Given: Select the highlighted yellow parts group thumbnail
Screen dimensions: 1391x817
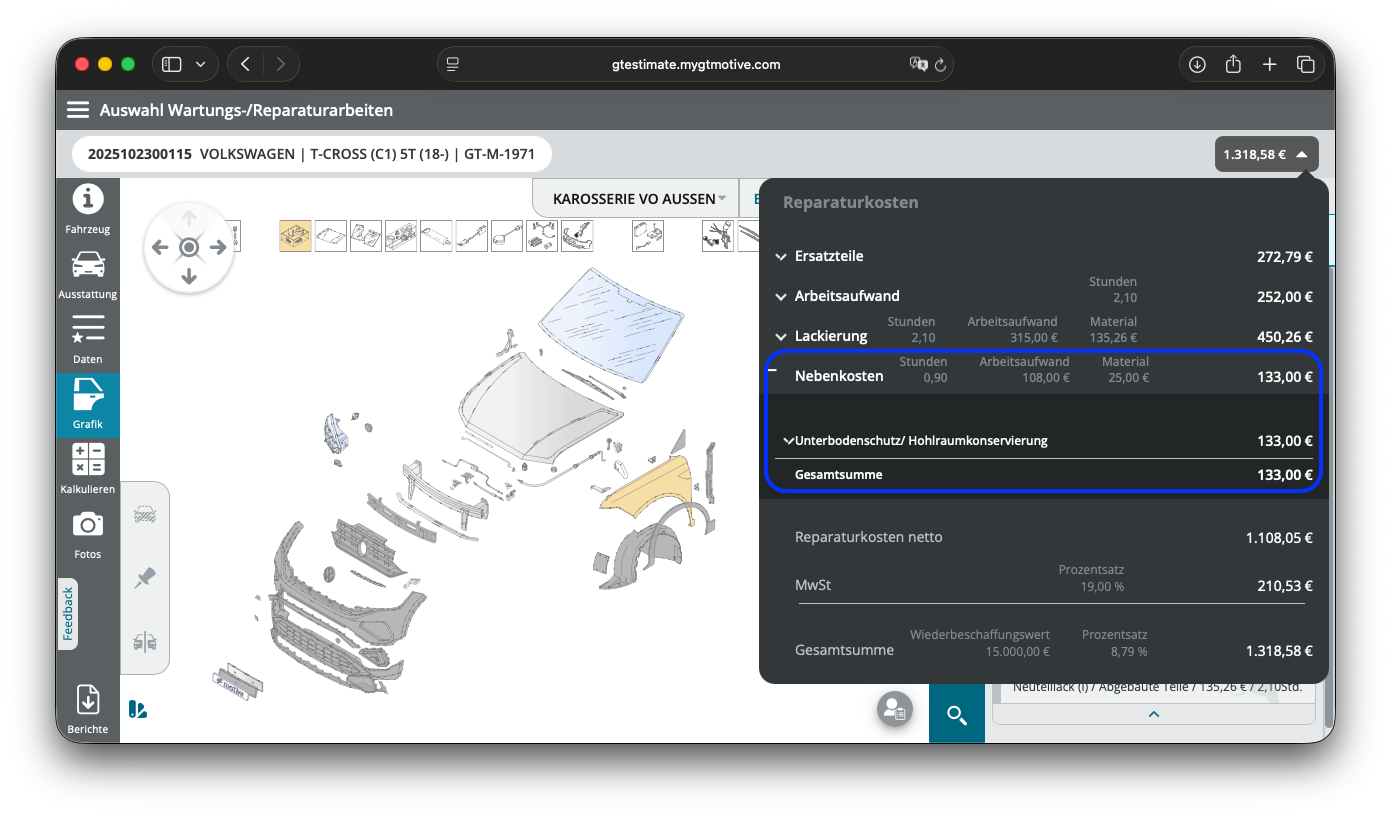Looking at the screenshot, I should click(295, 236).
